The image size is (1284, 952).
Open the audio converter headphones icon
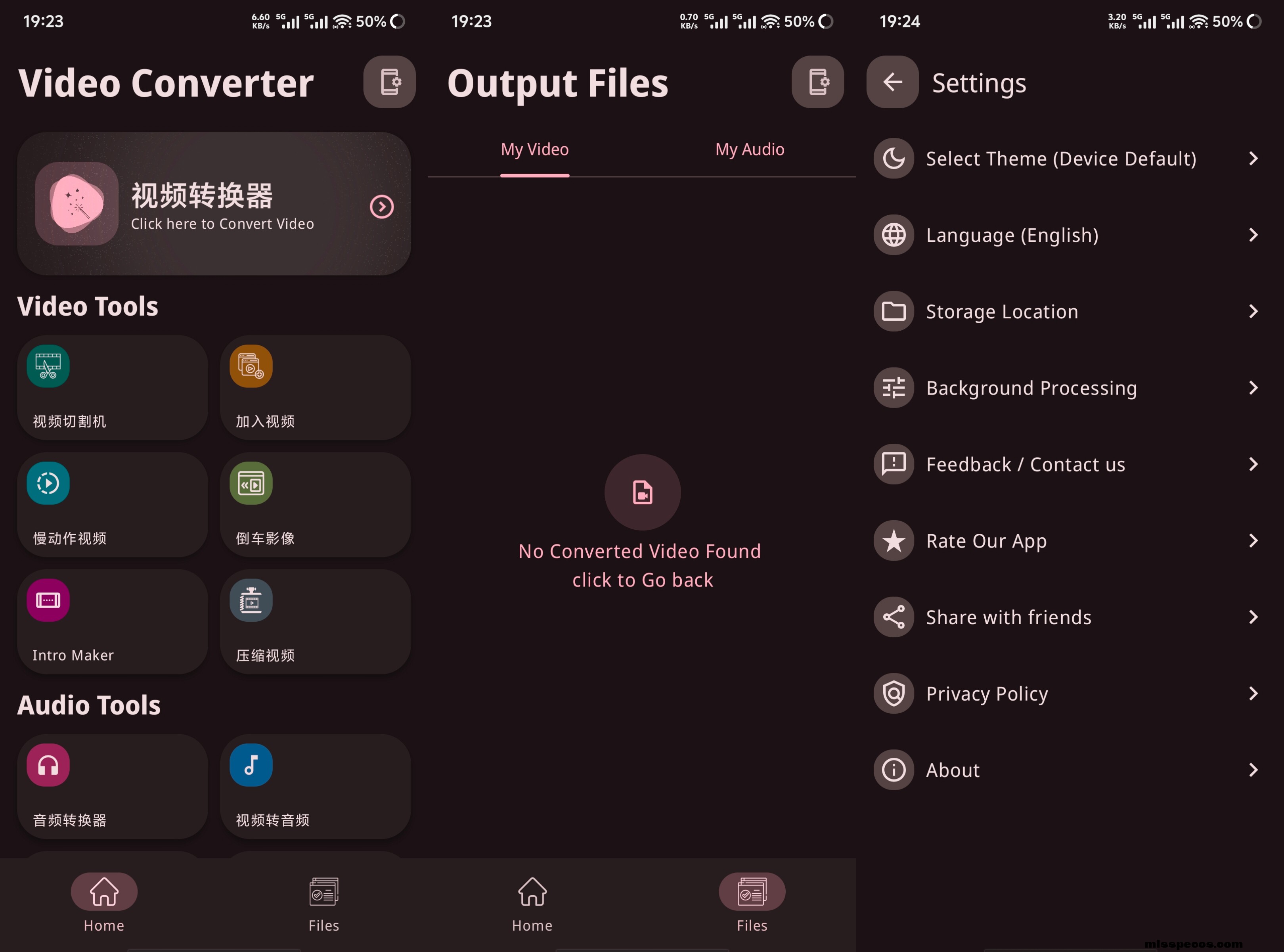48,765
